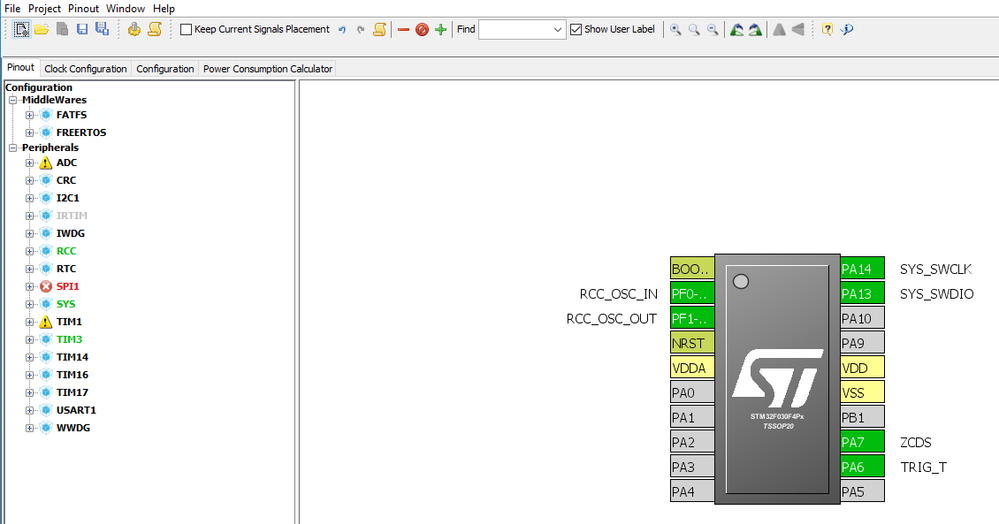Click the Save Project As icon
The height and width of the screenshot is (524, 999).
point(101,29)
